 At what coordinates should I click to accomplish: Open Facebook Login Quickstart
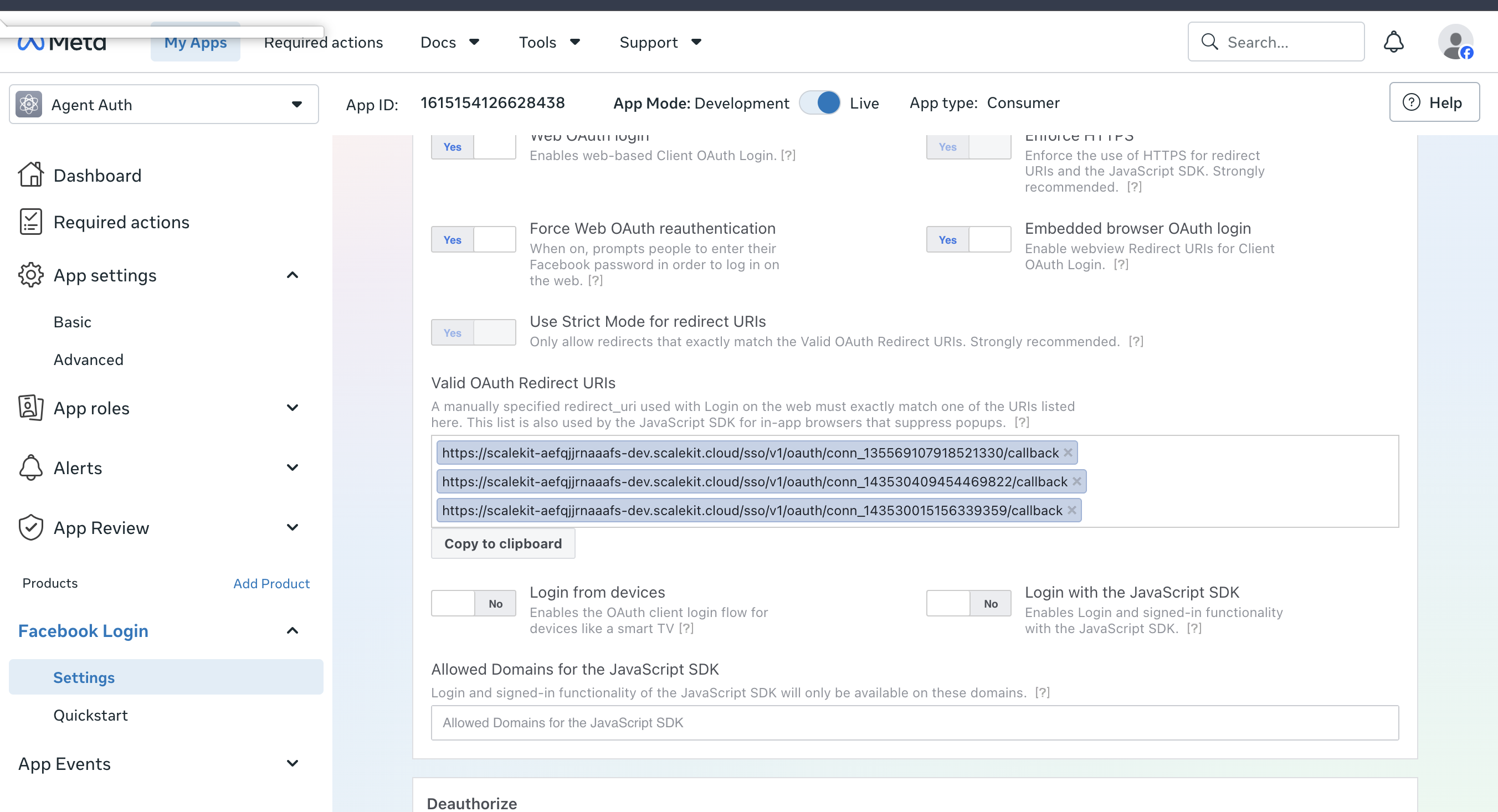[x=90, y=715]
